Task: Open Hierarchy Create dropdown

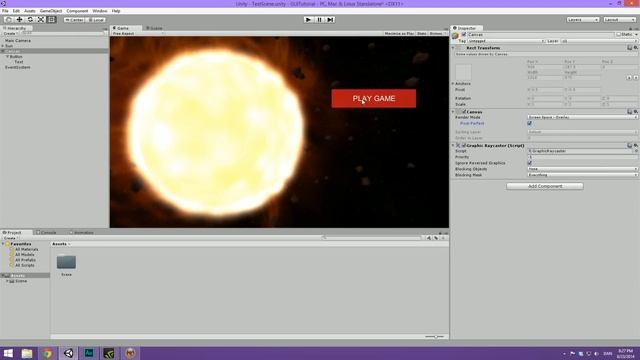Action: (x=10, y=33)
